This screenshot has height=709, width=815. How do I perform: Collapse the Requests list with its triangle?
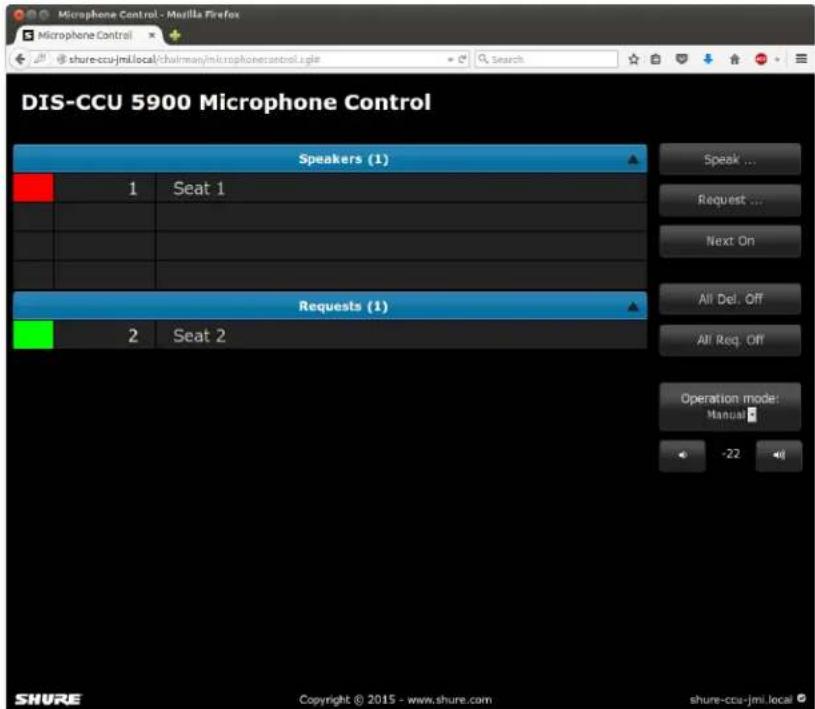pos(633,307)
